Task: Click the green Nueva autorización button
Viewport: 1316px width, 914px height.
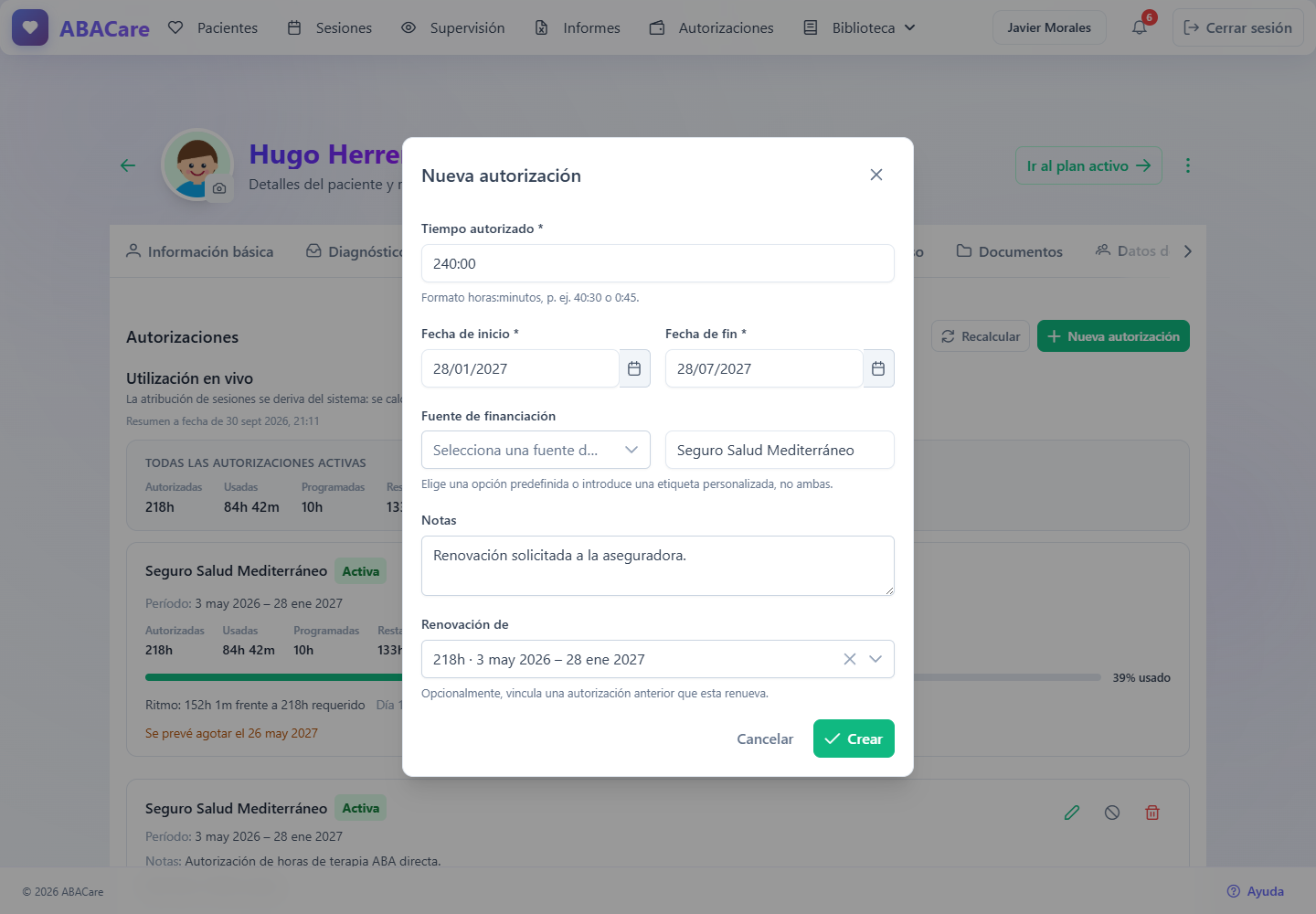Action: click(1113, 336)
